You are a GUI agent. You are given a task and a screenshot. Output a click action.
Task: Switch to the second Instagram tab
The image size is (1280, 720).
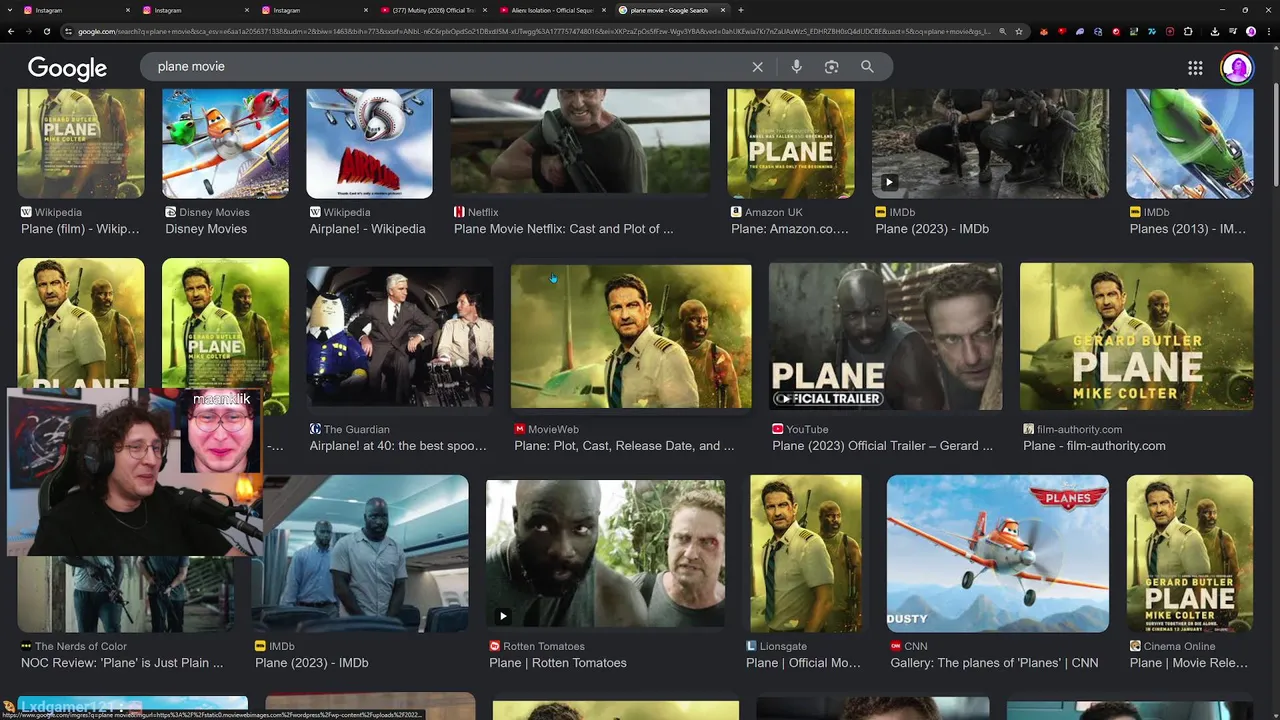(x=196, y=10)
